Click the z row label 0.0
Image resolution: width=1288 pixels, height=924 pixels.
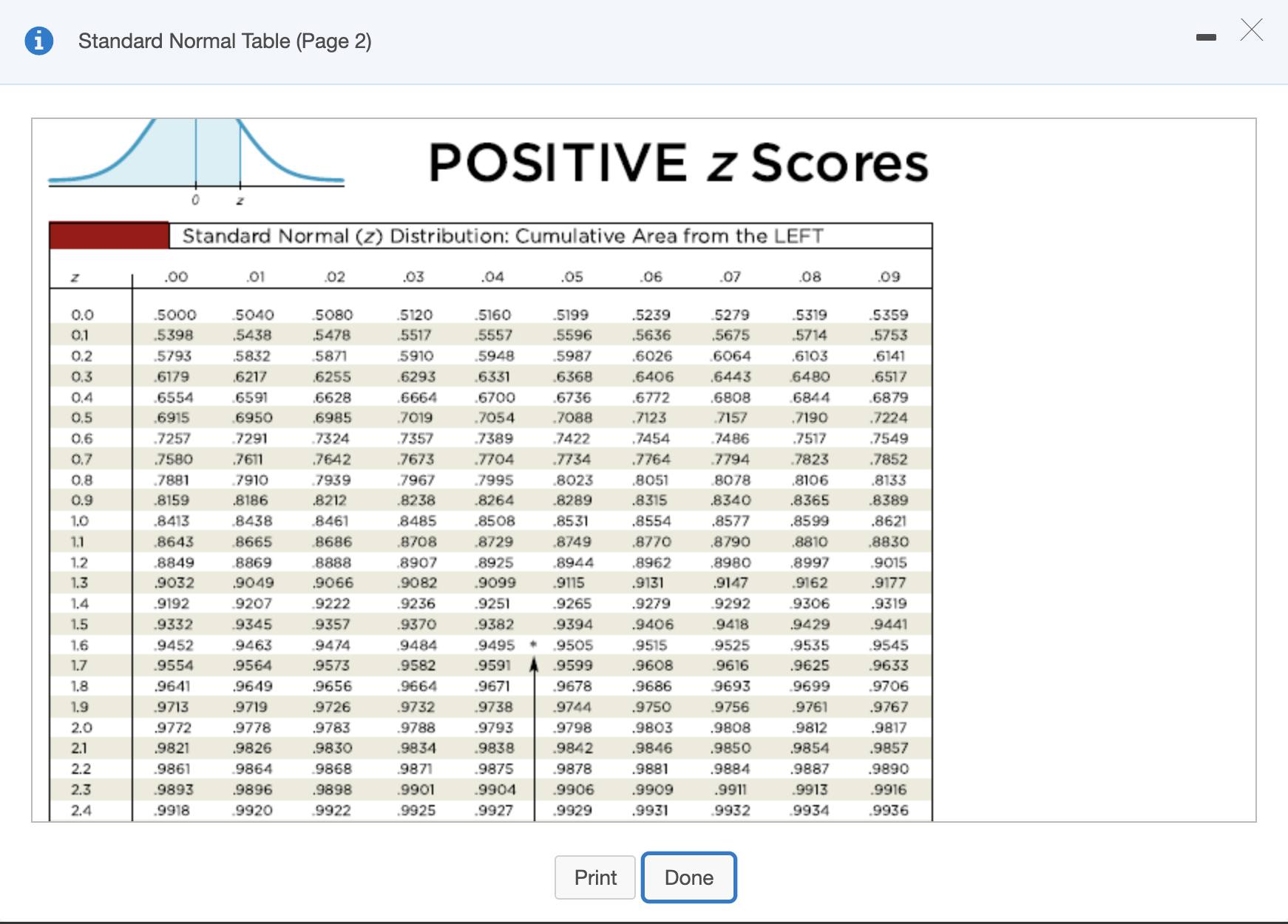tap(82, 313)
